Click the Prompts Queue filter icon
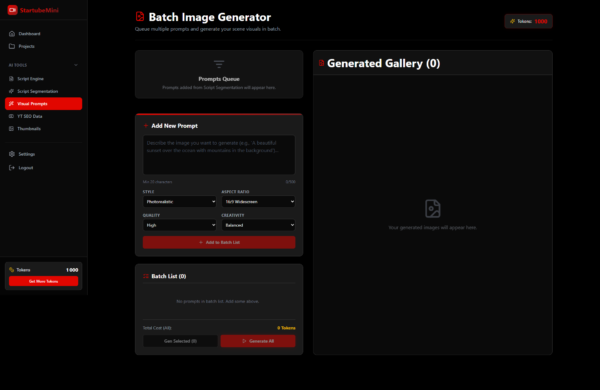600x390 pixels. coord(219,64)
